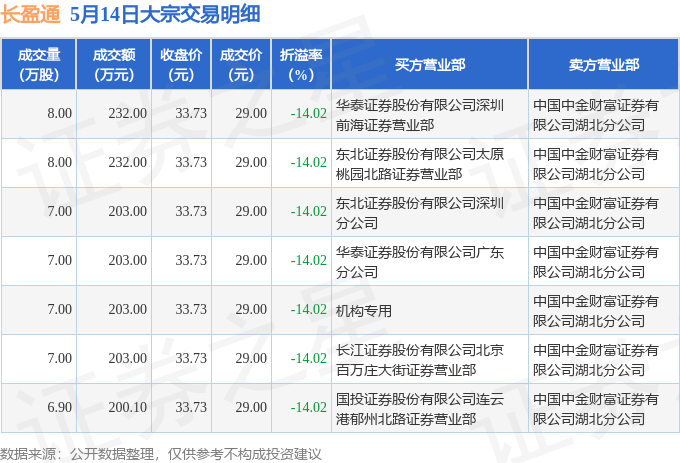
Task: Select the 卖方营业部 column header
Action: point(604,65)
